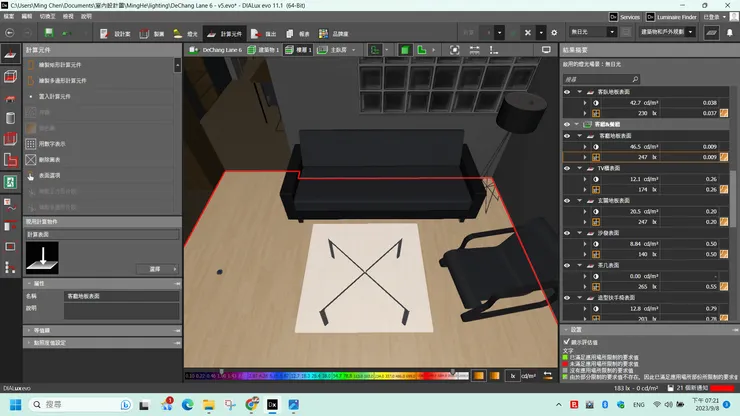Screen dimensions: 740x416
Task: Open the Windows Start menu
Action: click(x=13, y=404)
